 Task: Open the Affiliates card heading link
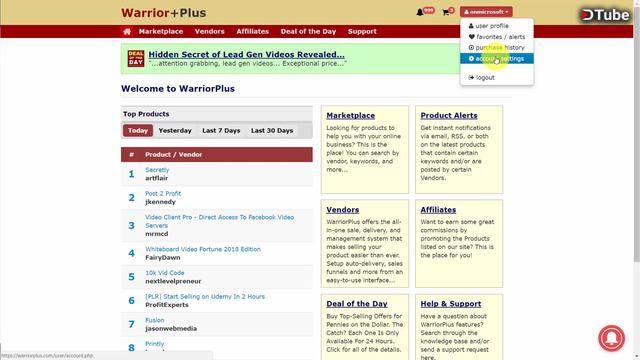click(x=438, y=210)
